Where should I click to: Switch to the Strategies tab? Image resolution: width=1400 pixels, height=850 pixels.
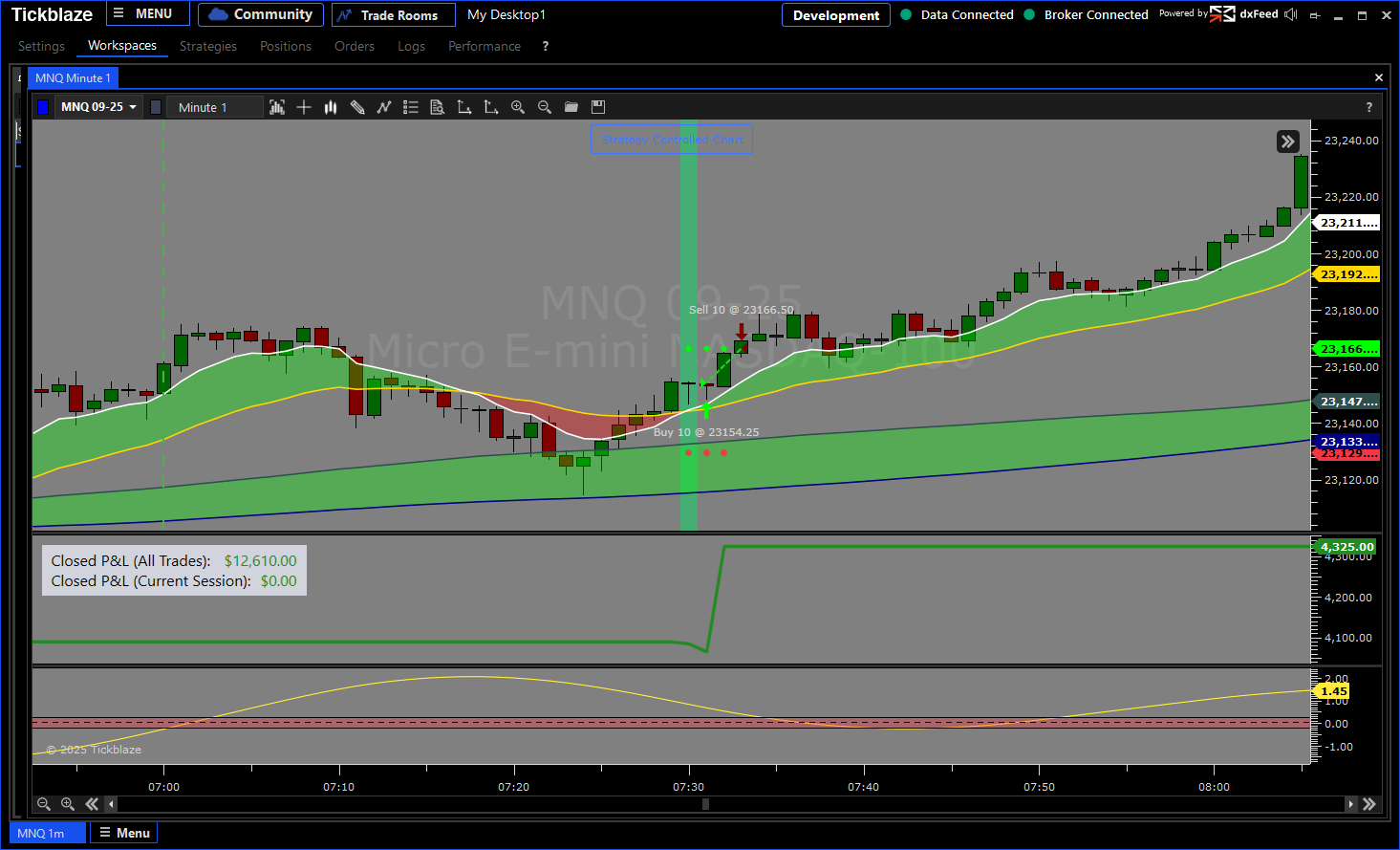pyautogui.click(x=207, y=46)
